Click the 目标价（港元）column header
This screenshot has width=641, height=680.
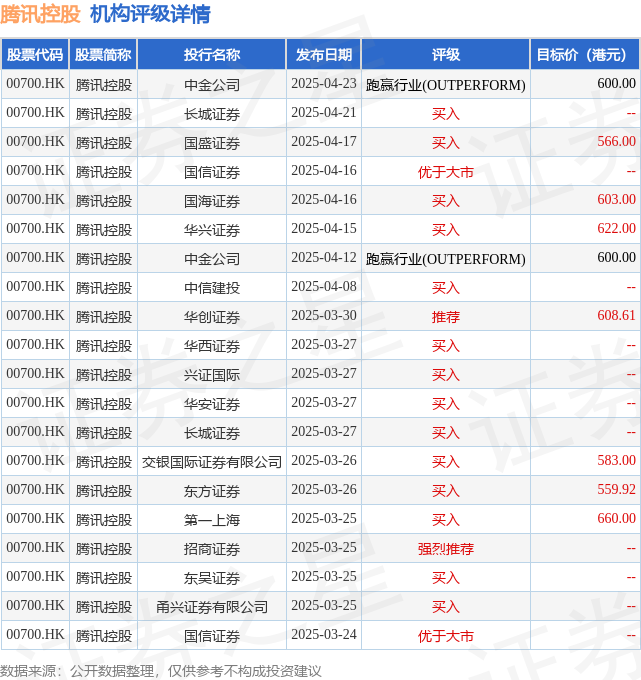584,55
